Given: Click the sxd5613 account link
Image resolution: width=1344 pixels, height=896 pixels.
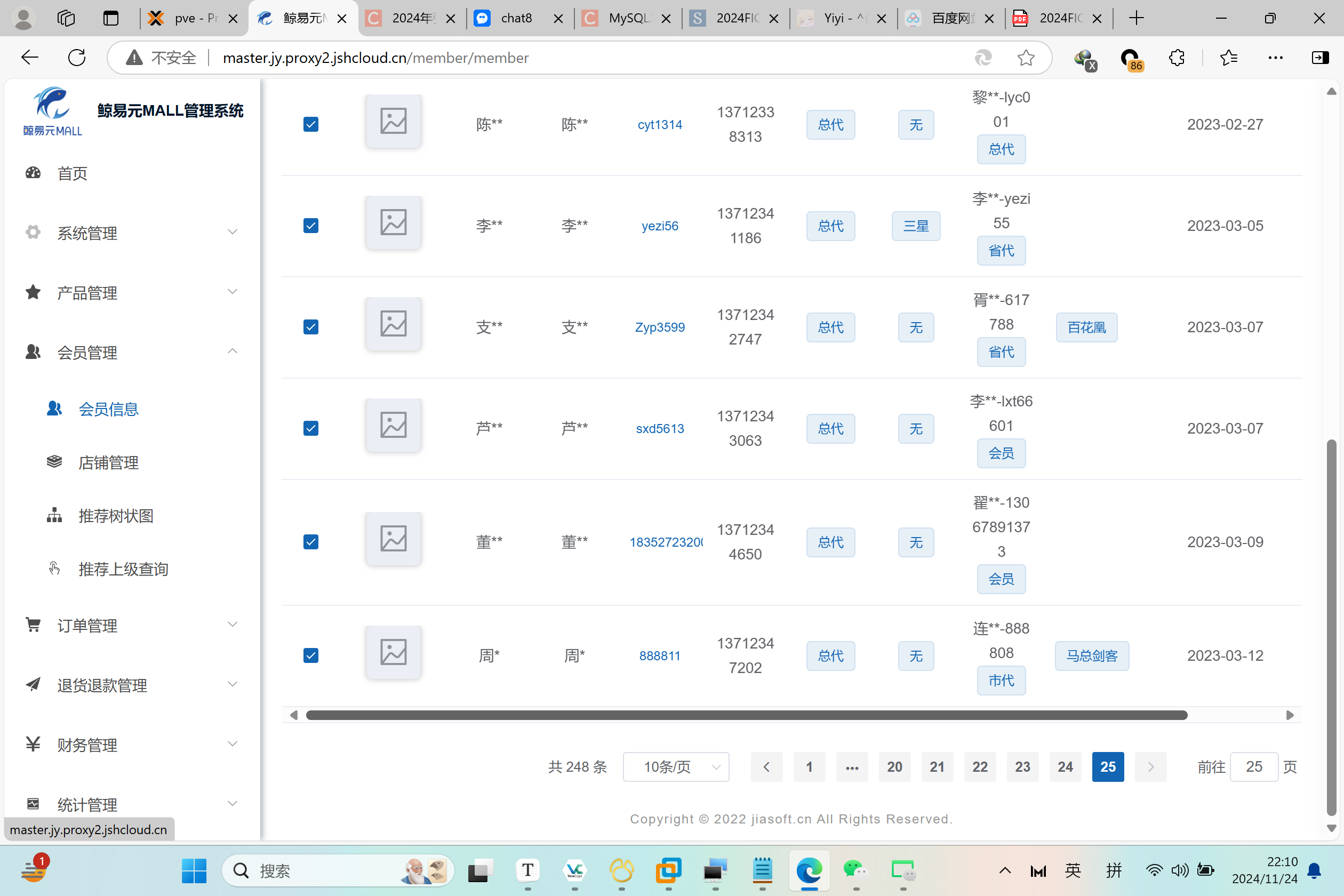Looking at the screenshot, I should (659, 429).
